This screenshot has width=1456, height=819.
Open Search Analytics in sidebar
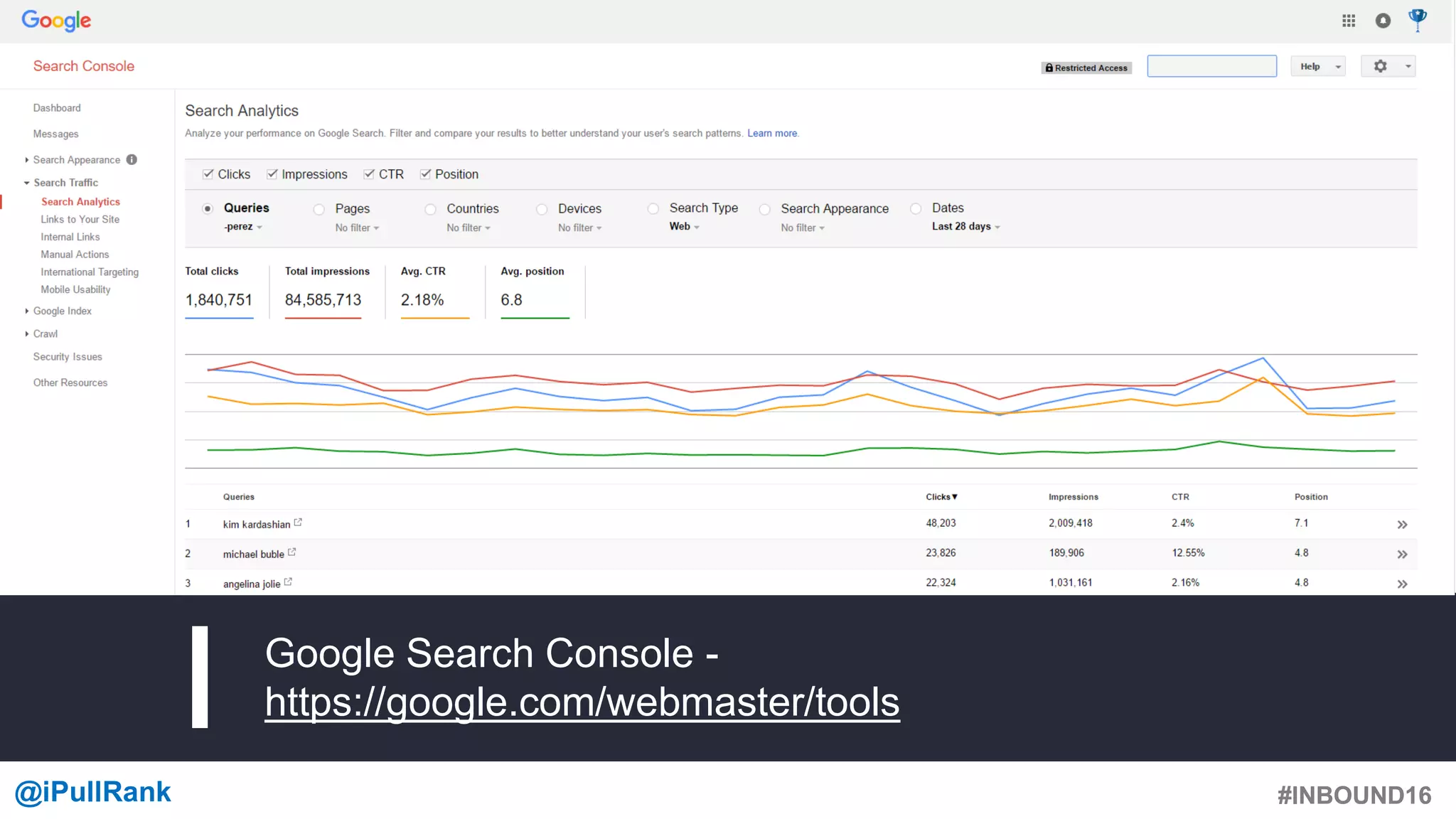tap(80, 202)
